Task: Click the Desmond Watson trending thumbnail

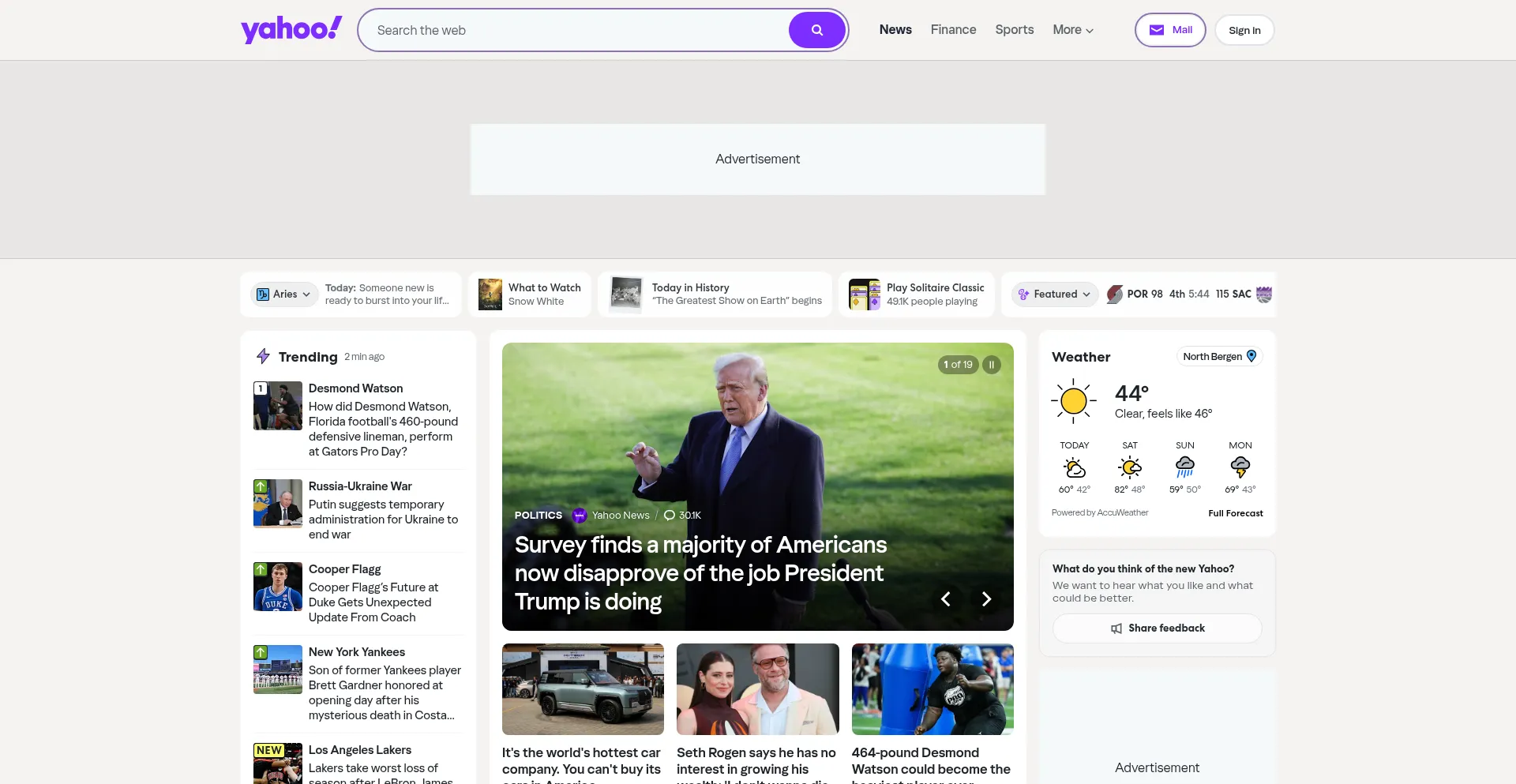Action: click(278, 406)
